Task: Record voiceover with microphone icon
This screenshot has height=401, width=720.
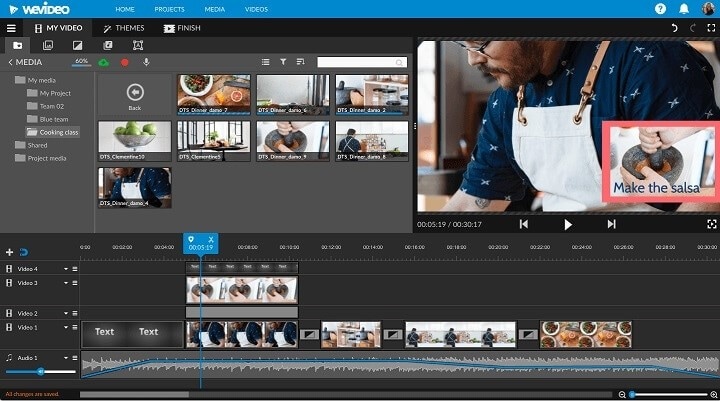Action: coord(146,62)
